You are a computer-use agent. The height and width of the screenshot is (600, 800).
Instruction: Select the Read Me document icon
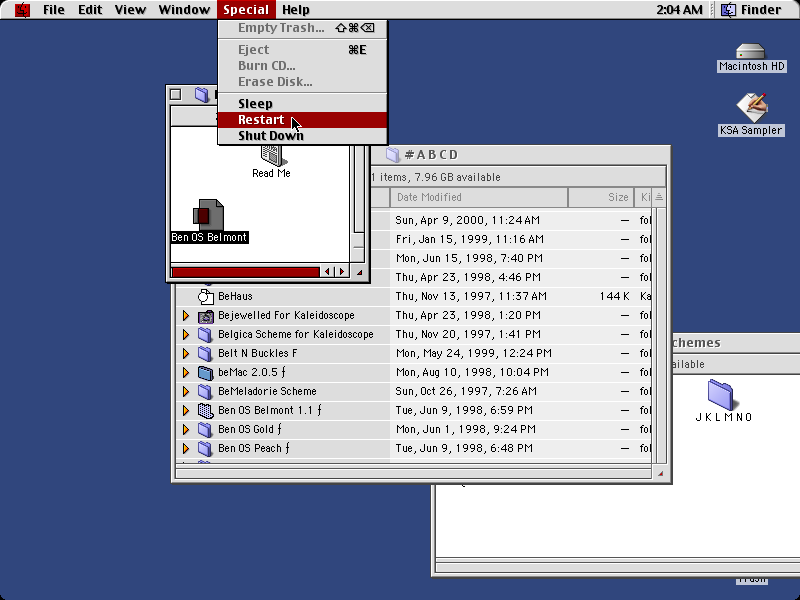click(271, 155)
